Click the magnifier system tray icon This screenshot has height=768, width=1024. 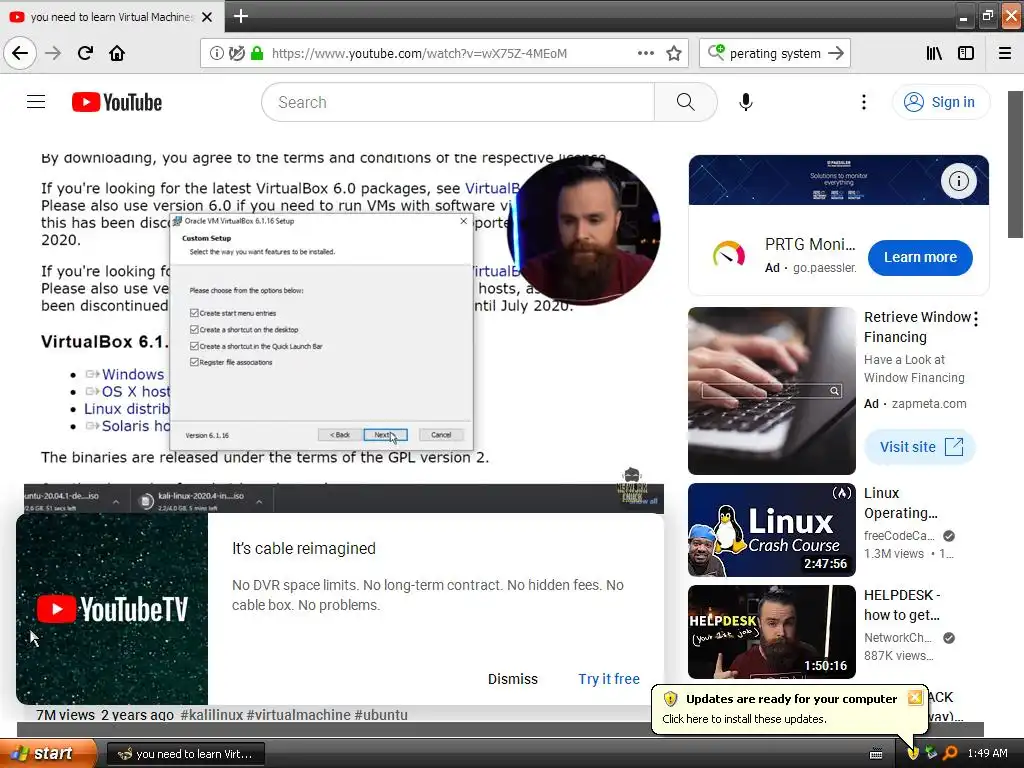point(950,753)
